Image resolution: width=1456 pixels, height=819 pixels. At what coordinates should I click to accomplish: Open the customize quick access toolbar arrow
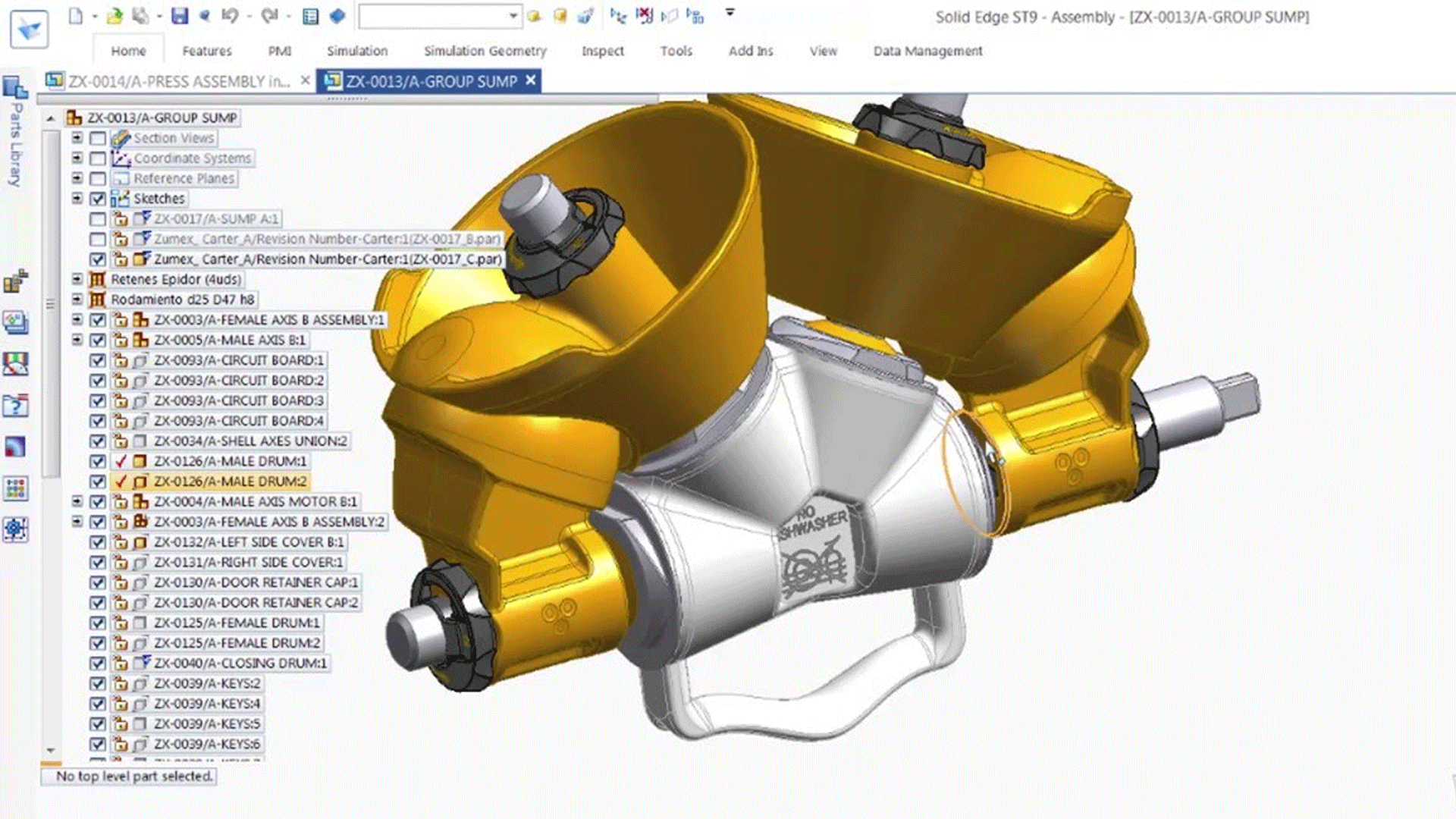click(730, 12)
